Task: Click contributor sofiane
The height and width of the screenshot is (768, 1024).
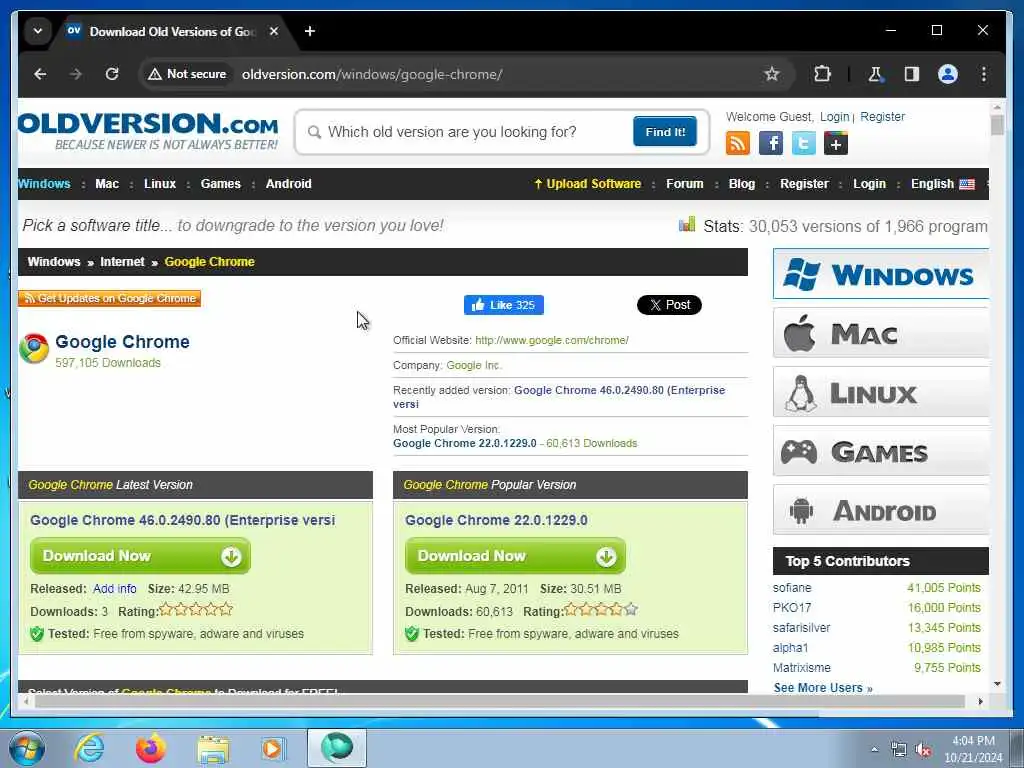Action: point(792,588)
